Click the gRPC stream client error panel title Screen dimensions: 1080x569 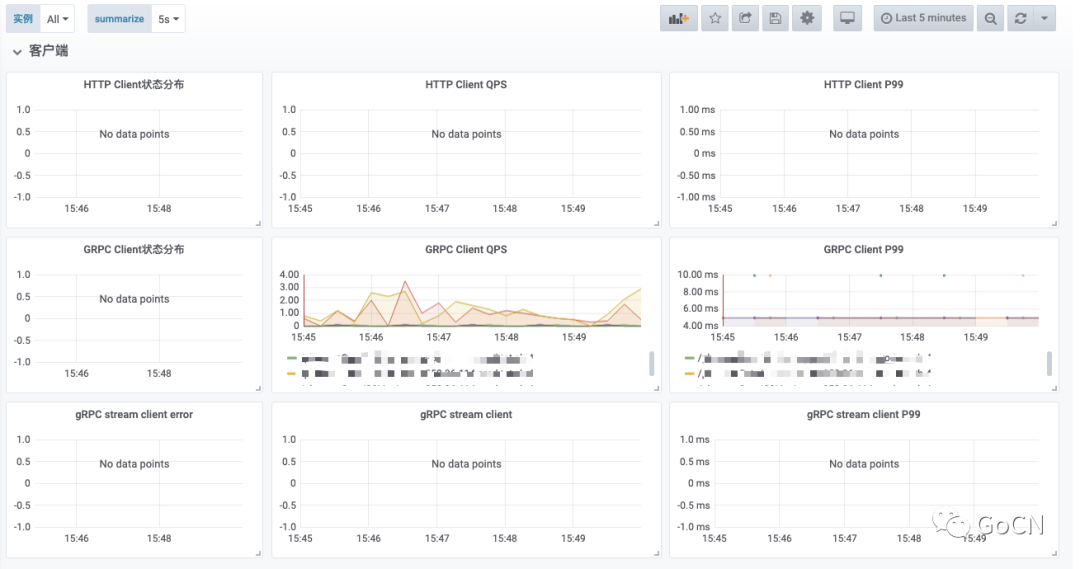click(134, 414)
